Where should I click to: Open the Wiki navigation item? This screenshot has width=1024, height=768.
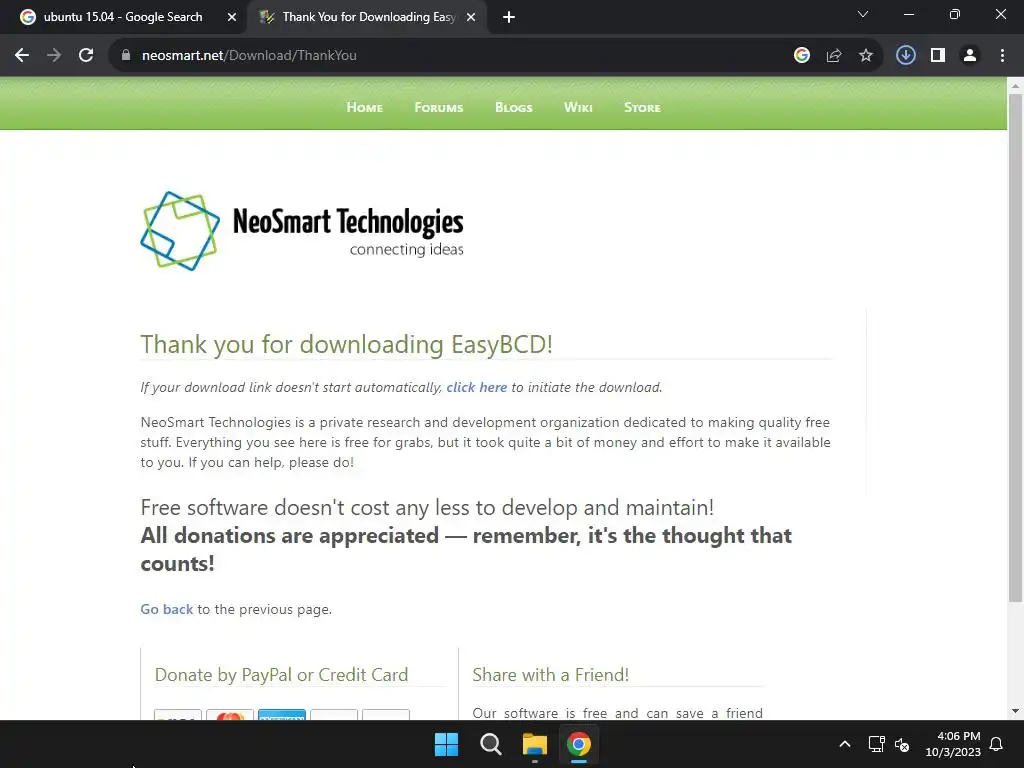[578, 107]
